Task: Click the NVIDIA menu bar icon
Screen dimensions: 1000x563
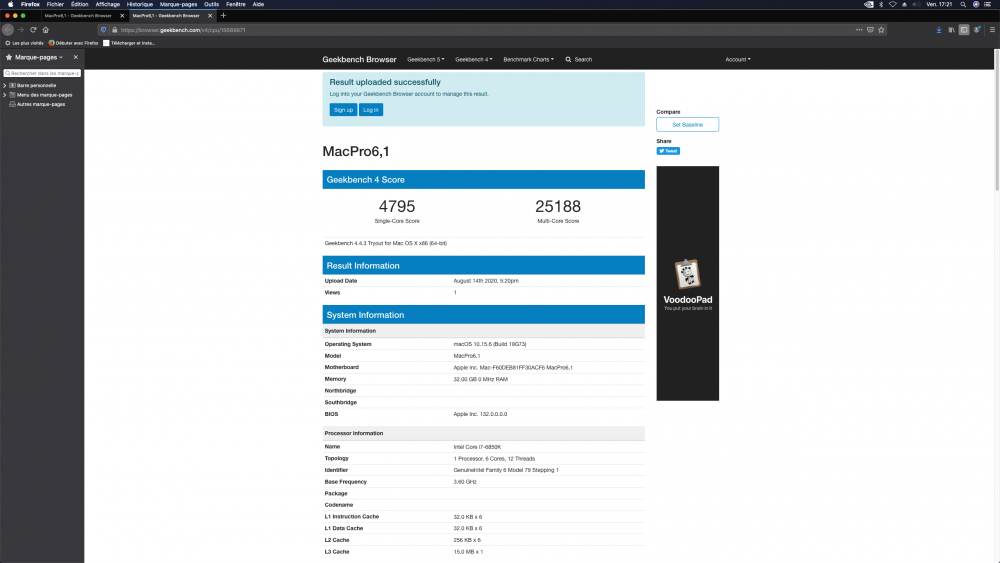Action: pyautogui.click(x=869, y=4)
